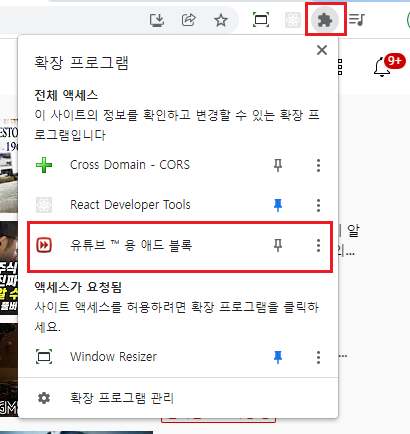Open more options for 유튜브 용 애드 블록
This screenshot has width=410, height=434.
click(x=318, y=245)
